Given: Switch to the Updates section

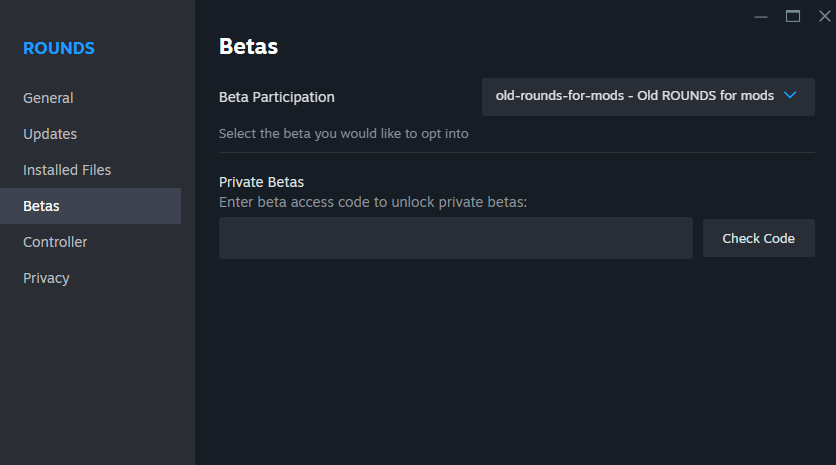Looking at the screenshot, I should (x=50, y=134).
